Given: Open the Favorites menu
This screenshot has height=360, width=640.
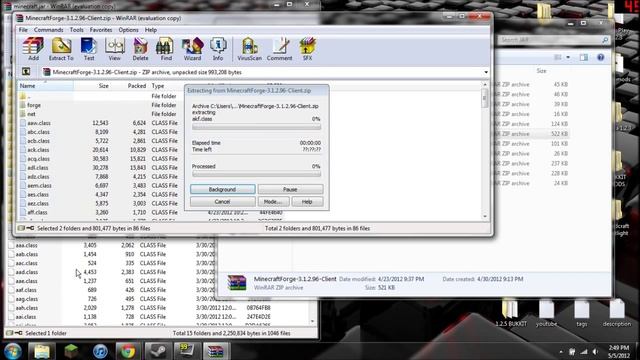Looking at the screenshot, I should 101,30.
